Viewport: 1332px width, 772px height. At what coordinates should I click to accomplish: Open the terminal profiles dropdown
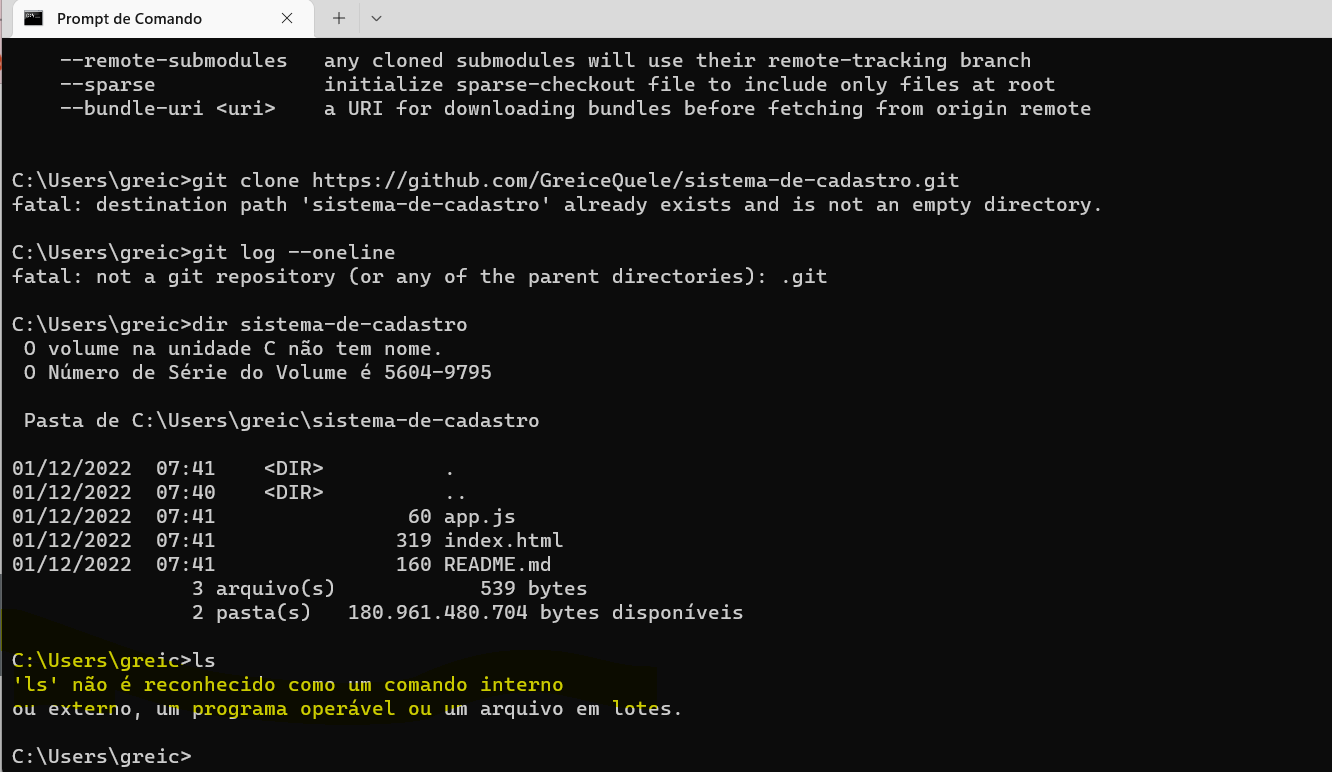(x=377, y=18)
